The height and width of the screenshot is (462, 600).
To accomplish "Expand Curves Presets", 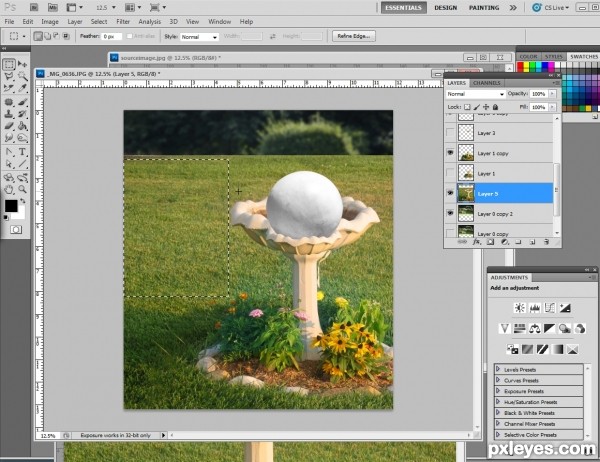I will 498,380.
